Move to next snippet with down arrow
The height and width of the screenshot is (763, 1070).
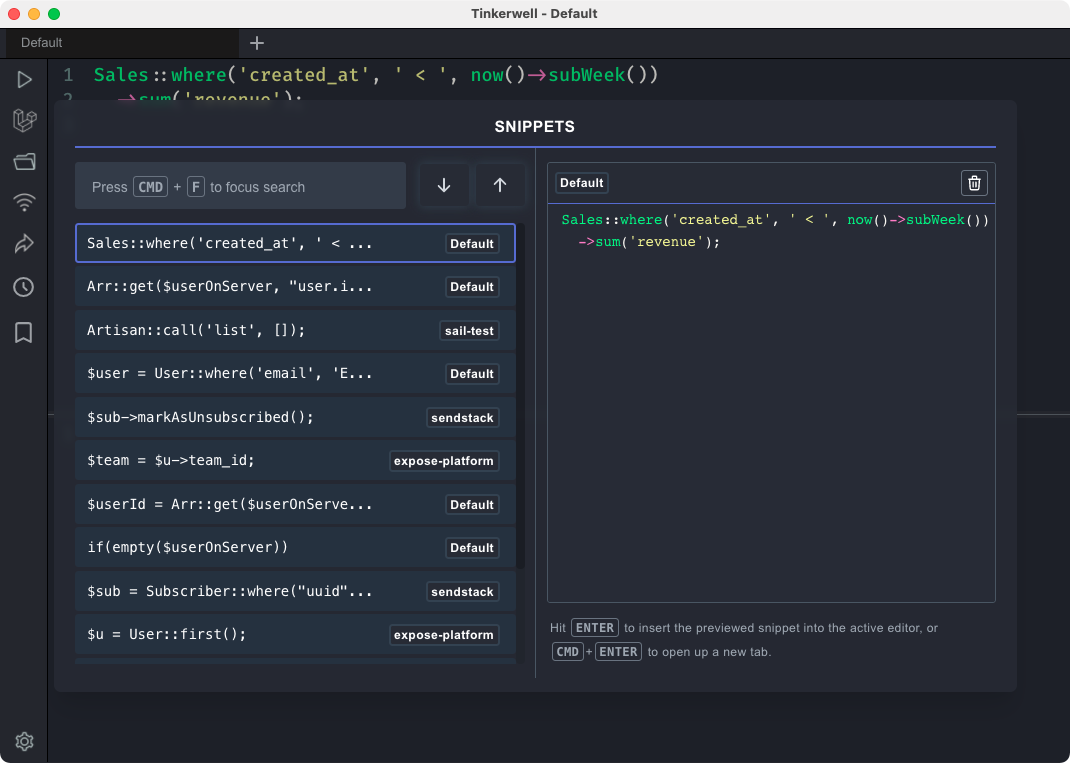click(444, 185)
